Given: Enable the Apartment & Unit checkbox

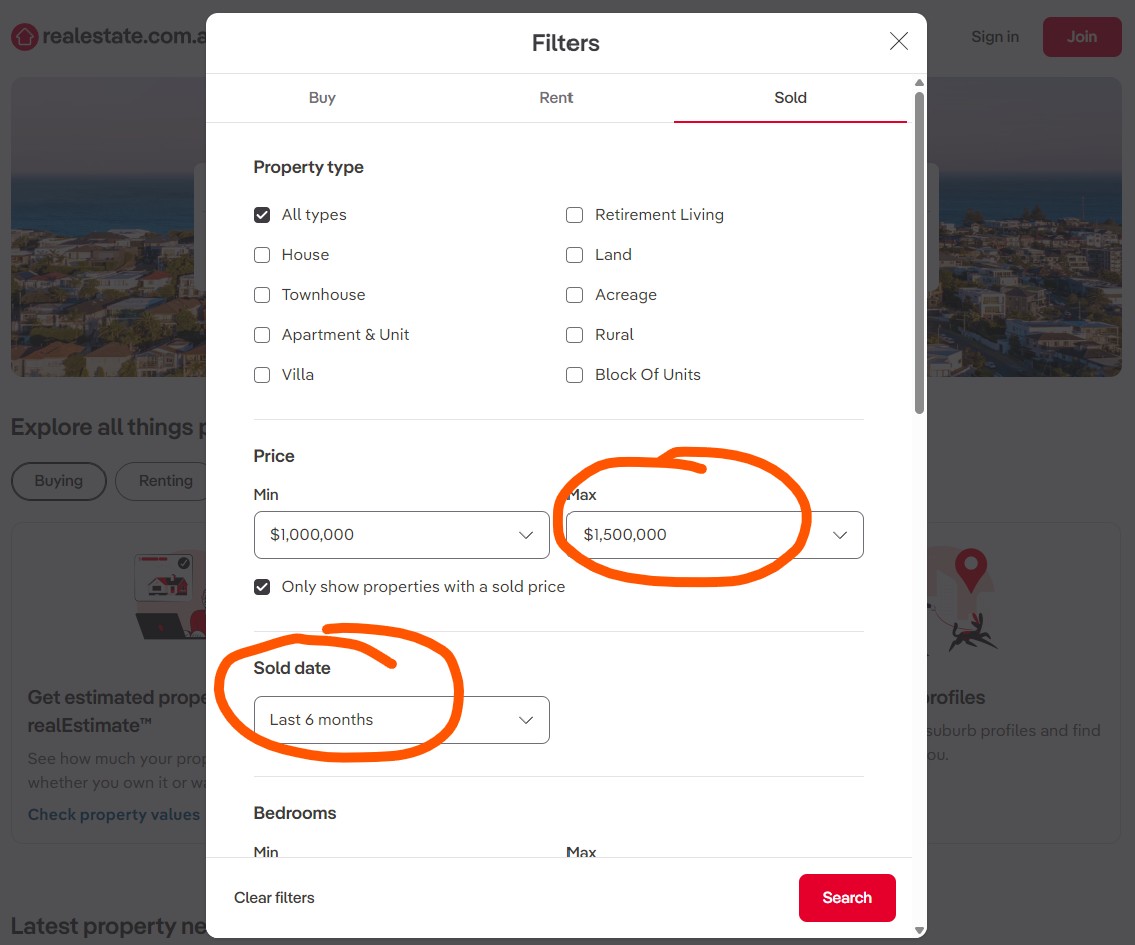Looking at the screenshot, I should coord(262,335).
